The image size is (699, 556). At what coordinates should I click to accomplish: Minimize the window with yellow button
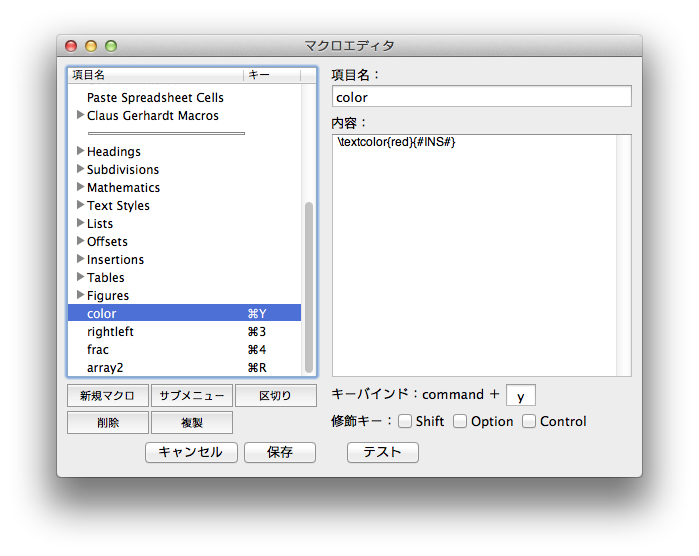coord(91,46)
